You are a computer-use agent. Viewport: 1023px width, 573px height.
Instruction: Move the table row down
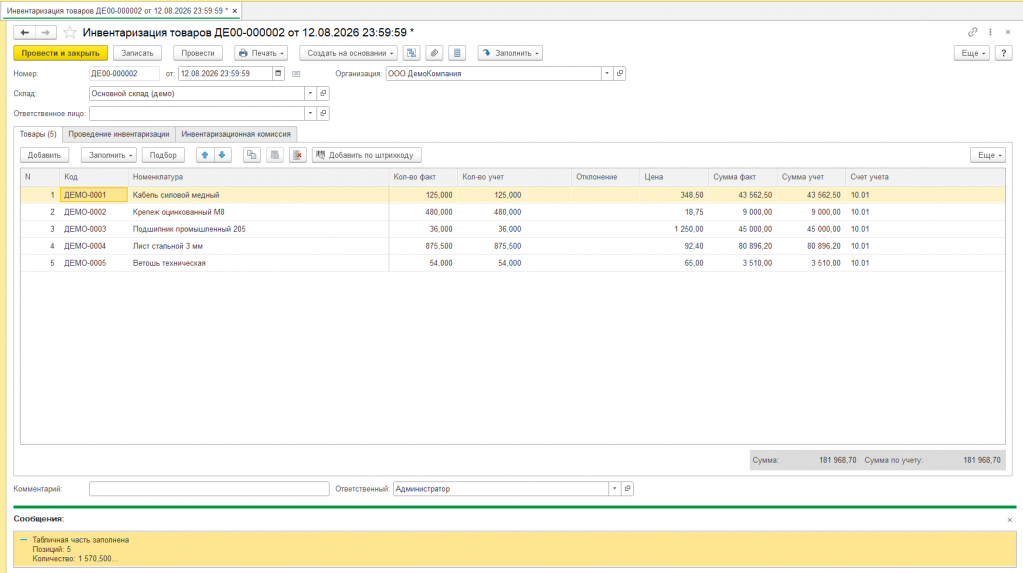[x=222, y=155]
